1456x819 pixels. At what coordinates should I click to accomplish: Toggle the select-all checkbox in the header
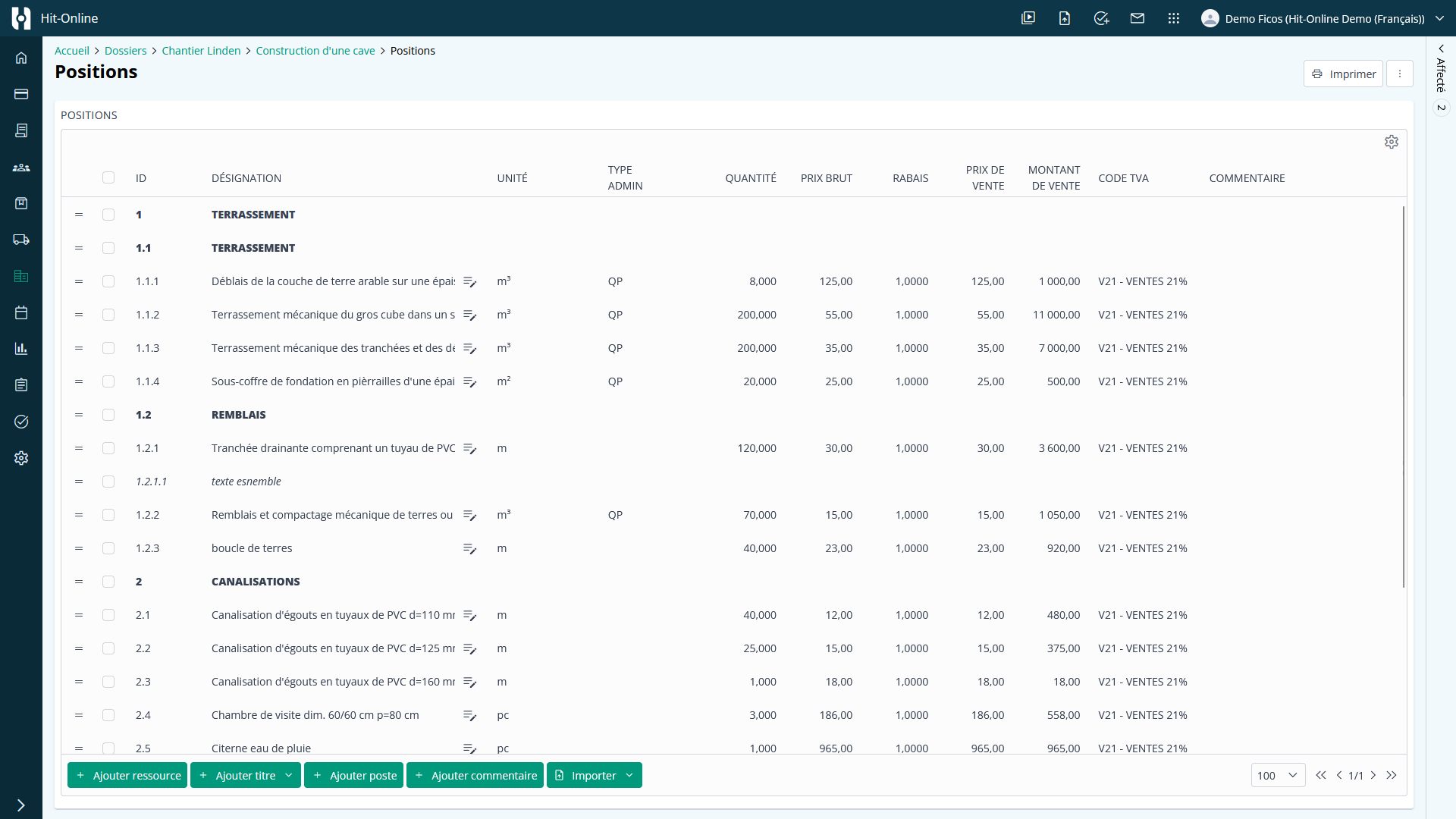click(108, 177)
